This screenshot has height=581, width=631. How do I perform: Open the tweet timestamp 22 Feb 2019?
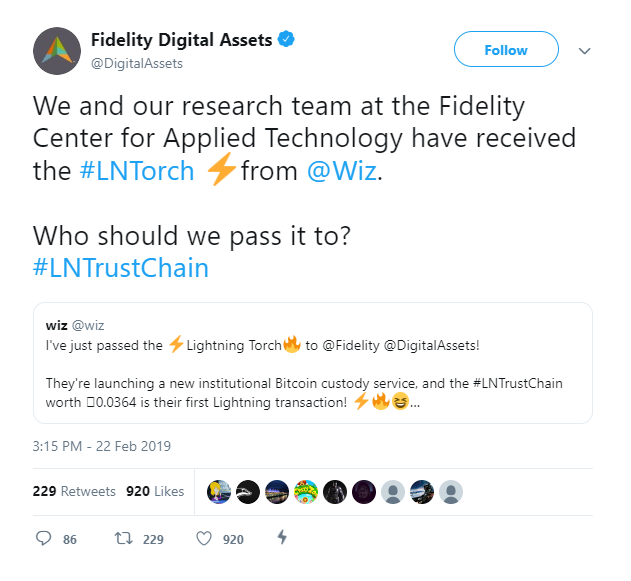coord(102,446)
